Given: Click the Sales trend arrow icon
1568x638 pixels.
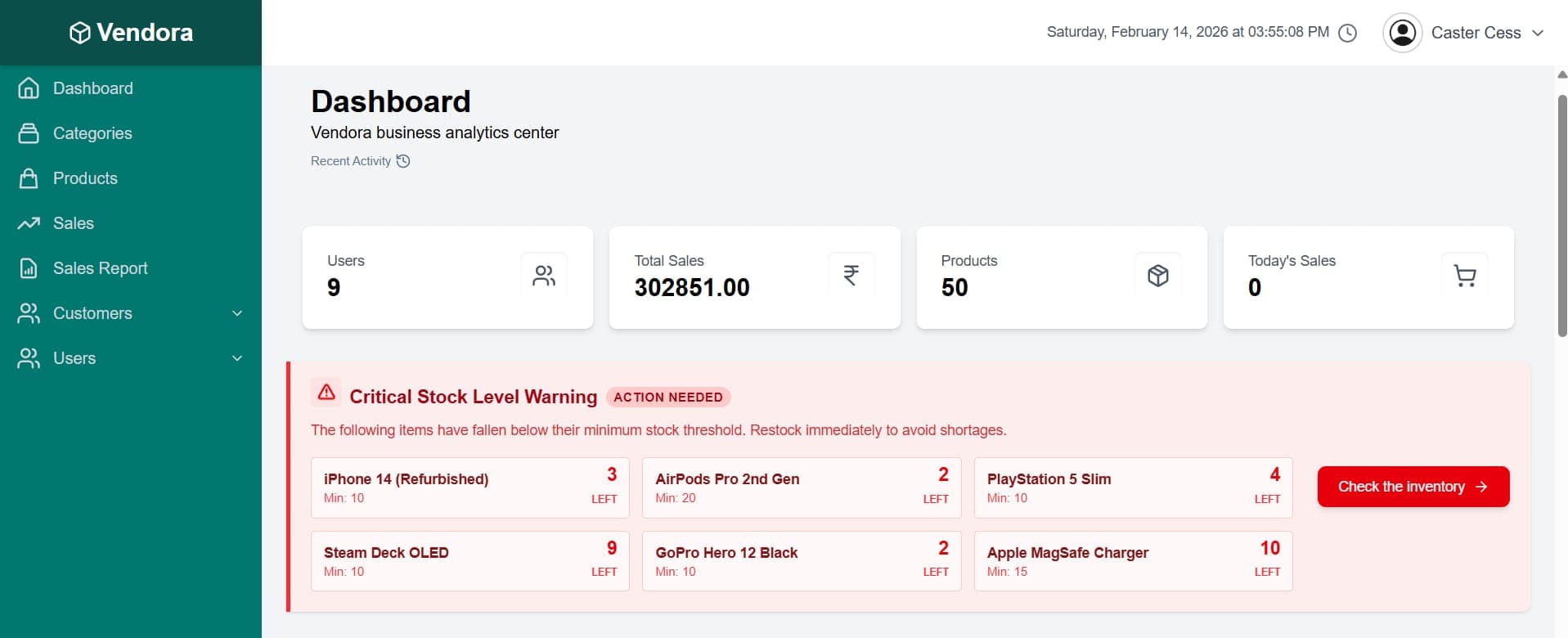Looking at the screenshot, I should tap(29, 223).
